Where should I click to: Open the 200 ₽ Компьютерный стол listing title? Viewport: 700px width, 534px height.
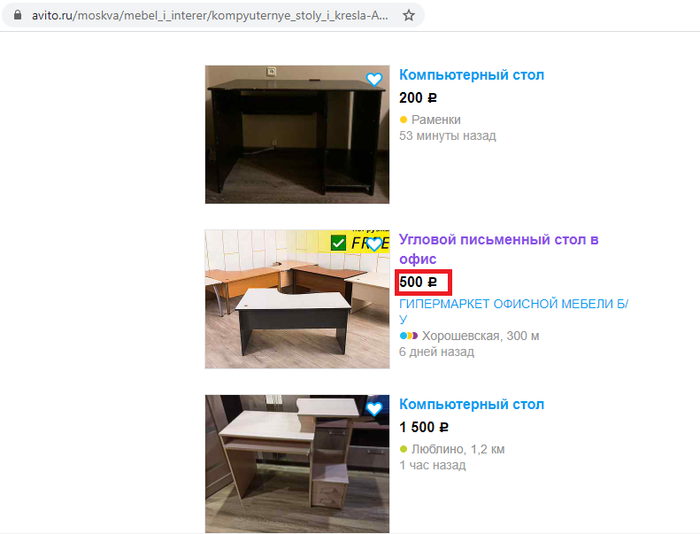tap(471, 75)
